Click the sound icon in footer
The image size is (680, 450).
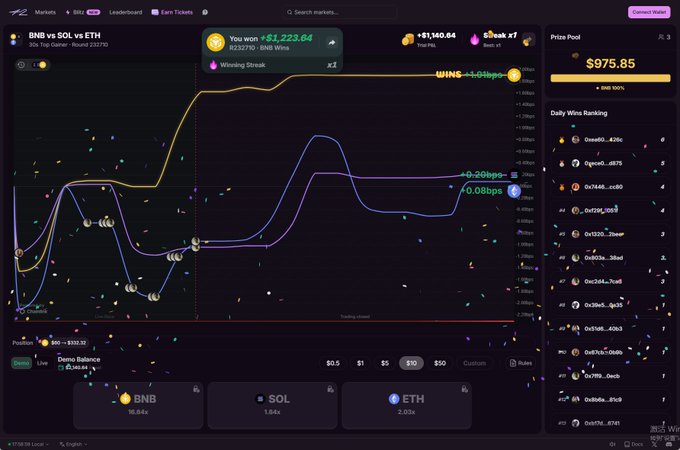(x=612, y=444)
